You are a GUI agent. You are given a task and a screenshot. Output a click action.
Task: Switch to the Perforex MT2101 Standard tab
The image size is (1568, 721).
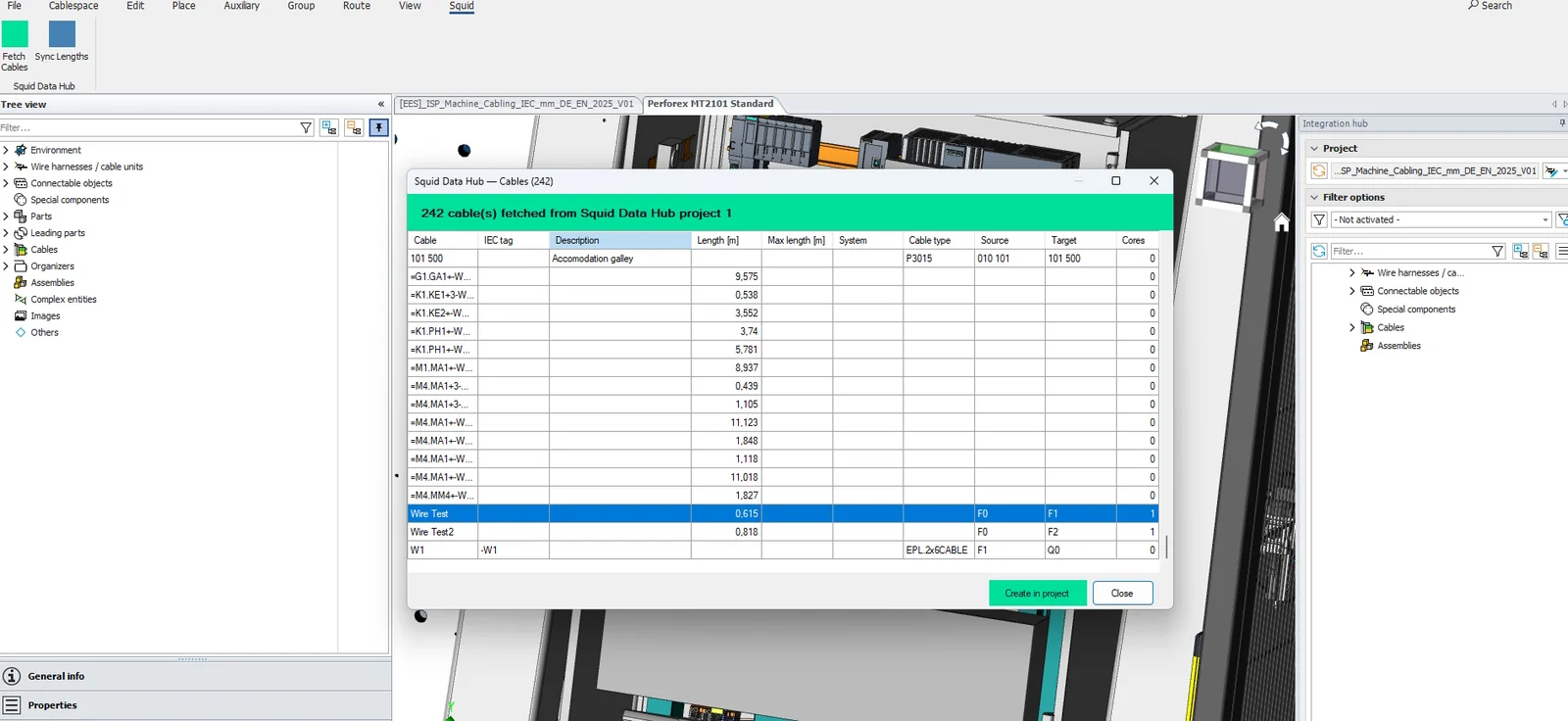click(x=710, y=104)
